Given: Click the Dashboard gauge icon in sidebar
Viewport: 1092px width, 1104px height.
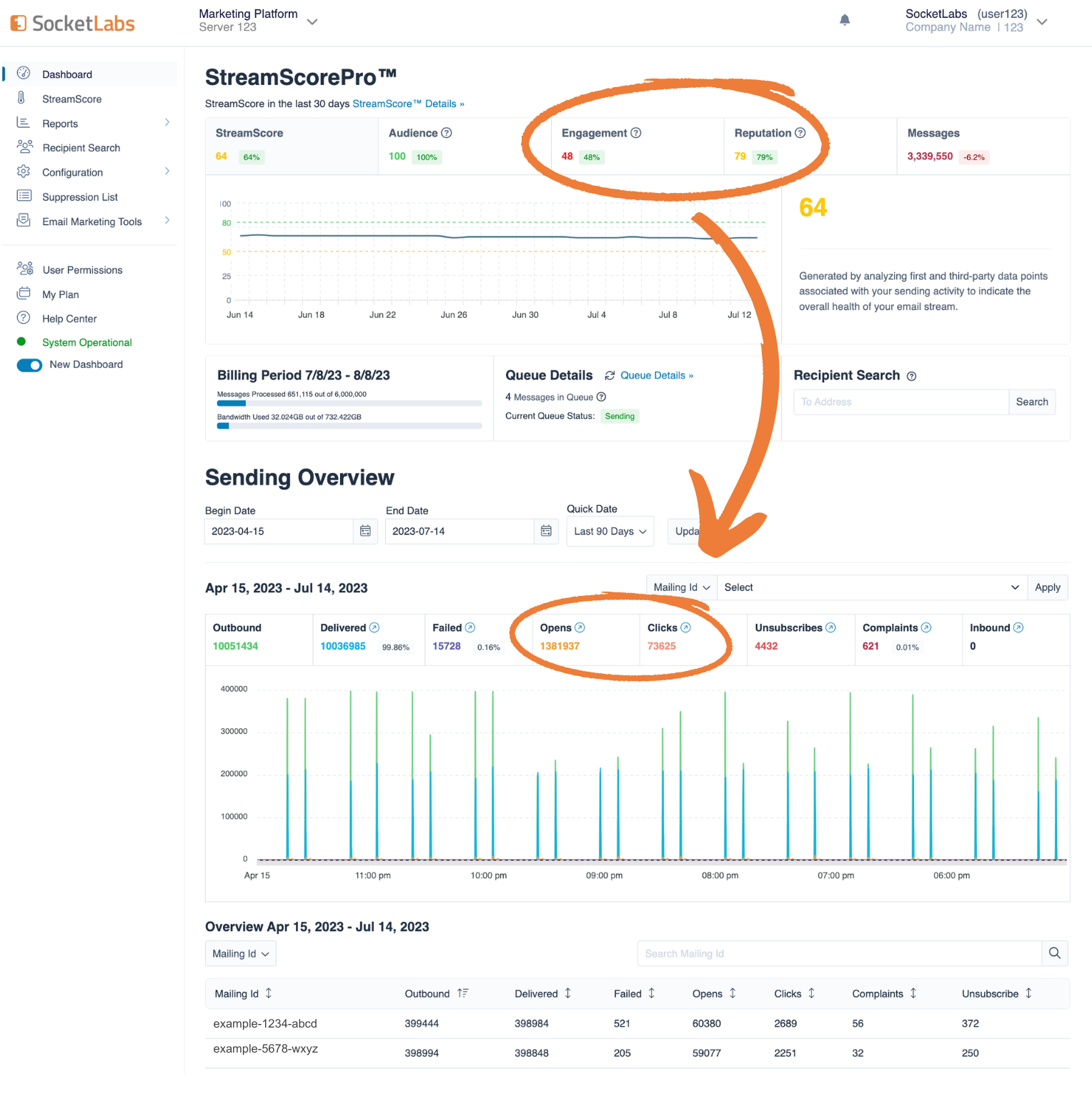Looking at the screenshot, I should pos(24,73).
